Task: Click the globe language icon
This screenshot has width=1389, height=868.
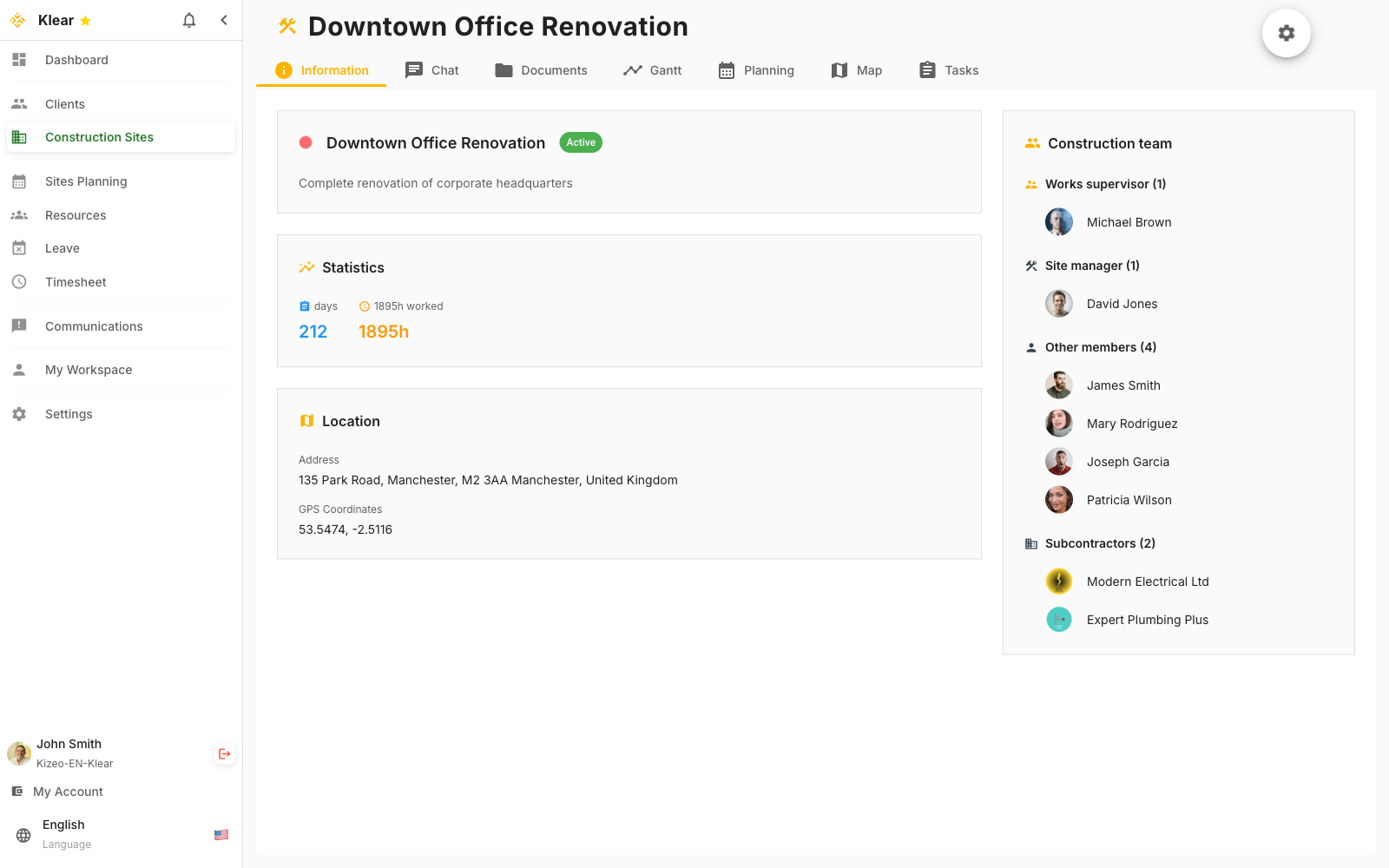Action: 23,835
